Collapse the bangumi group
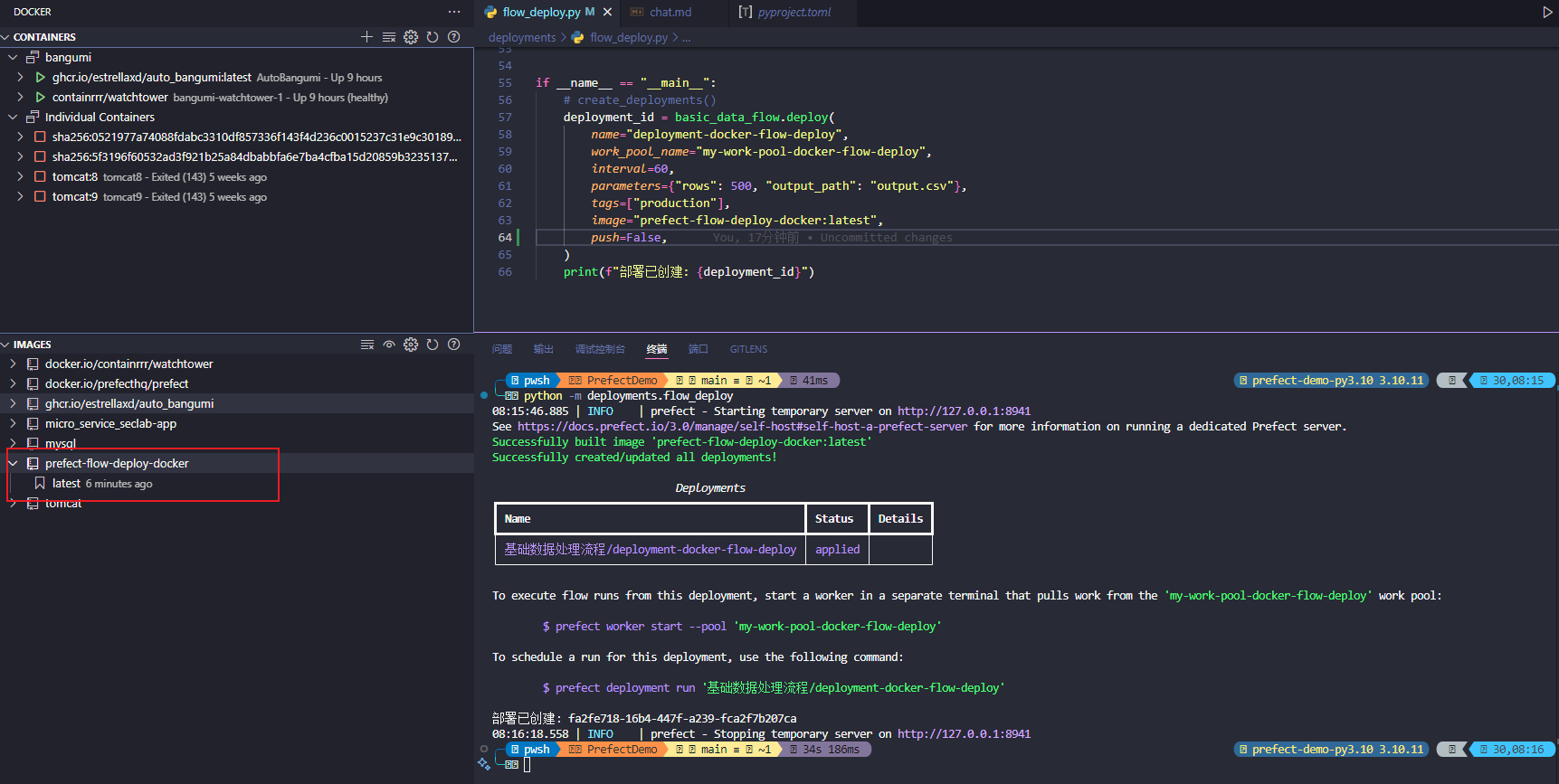 [13, 58]
